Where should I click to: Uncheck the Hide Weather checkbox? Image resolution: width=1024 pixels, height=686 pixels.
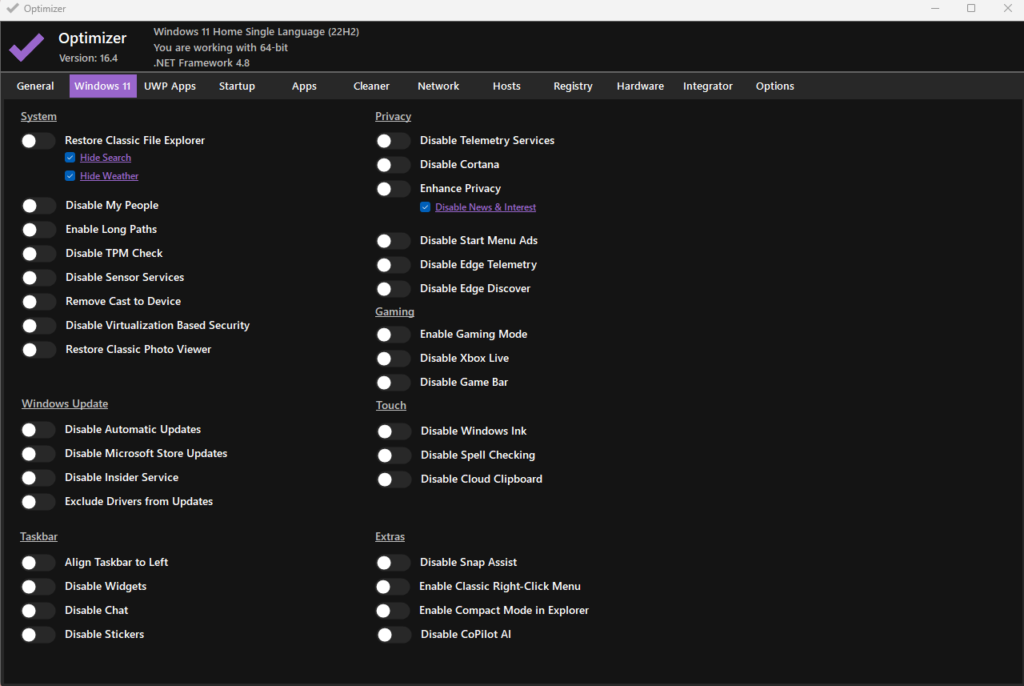tap(70, 176)
